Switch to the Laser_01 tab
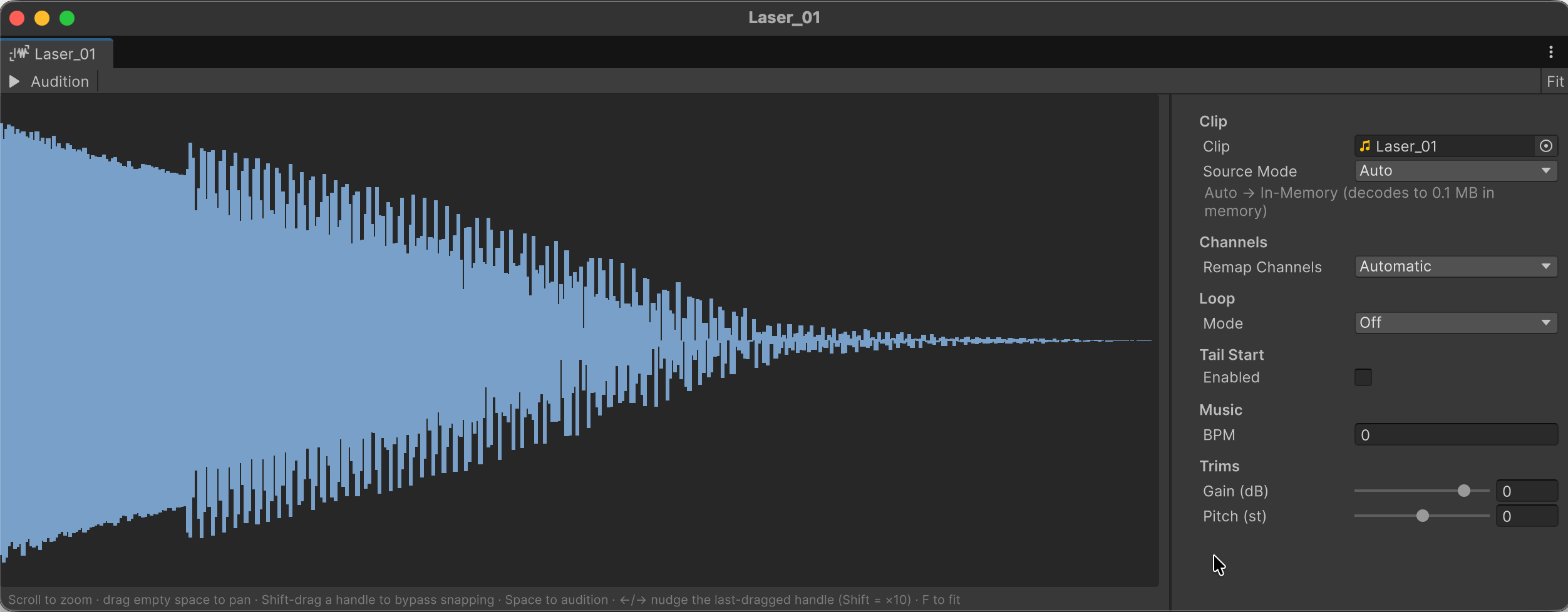1568x612 pixels. 56,54
